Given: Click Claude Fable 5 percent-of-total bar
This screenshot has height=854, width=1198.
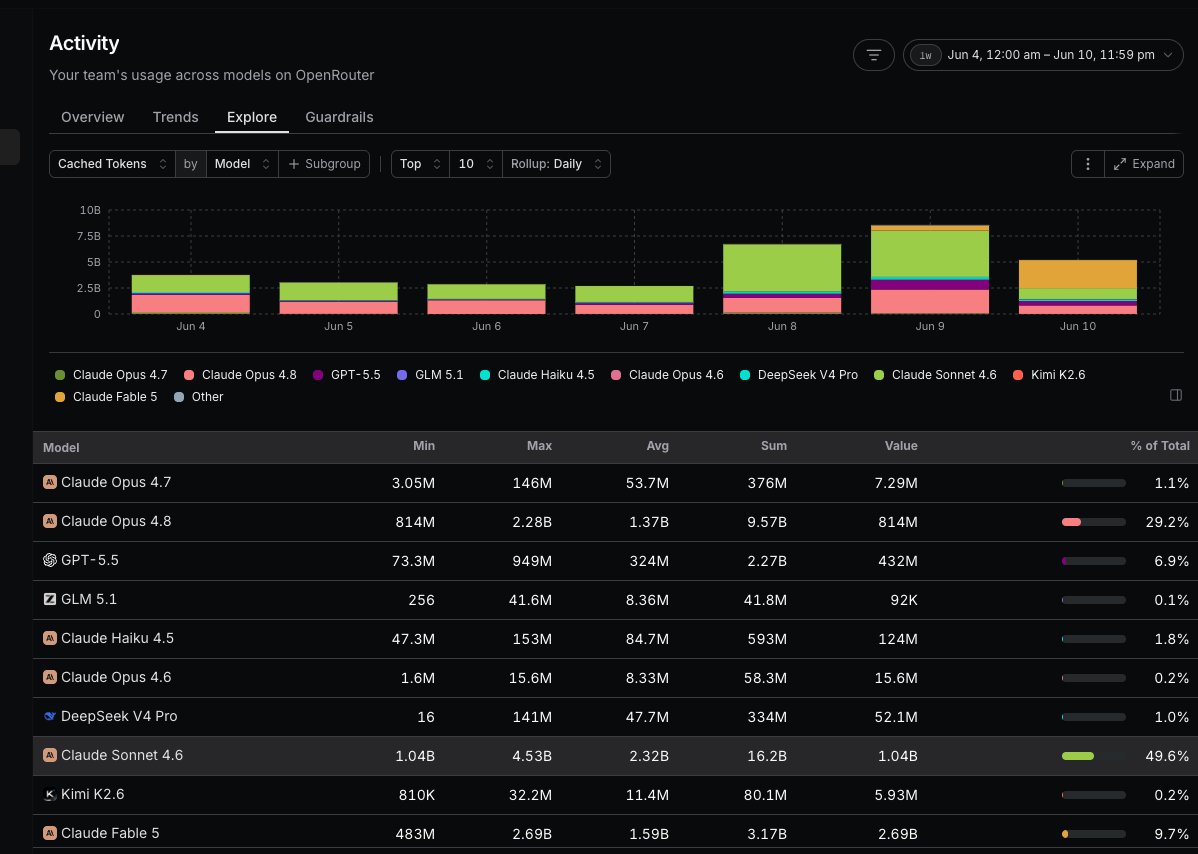Looking at the screenshot, I should click(x=1093, y=834).
